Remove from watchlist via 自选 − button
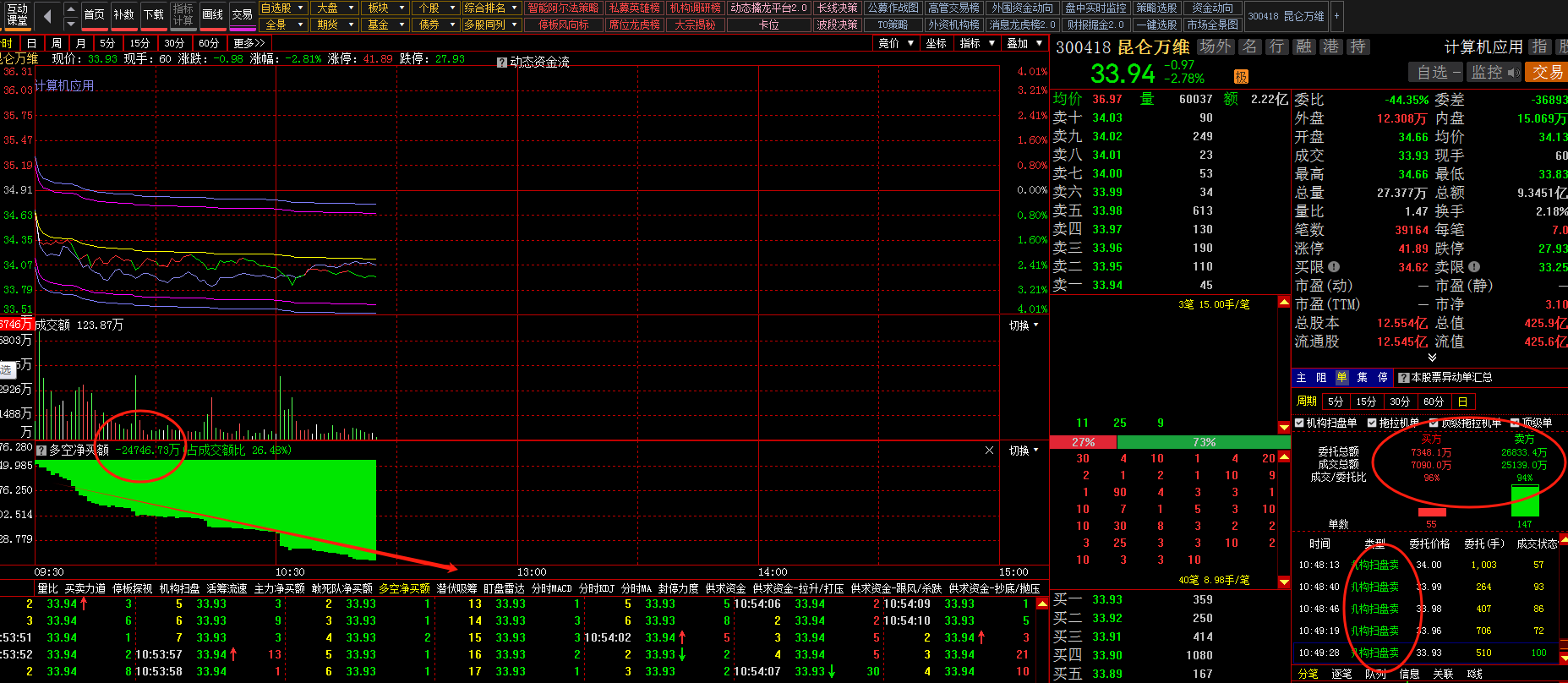Image resolution: width=1568 pixels, height=683 pixels. (x=1438, y=73)
